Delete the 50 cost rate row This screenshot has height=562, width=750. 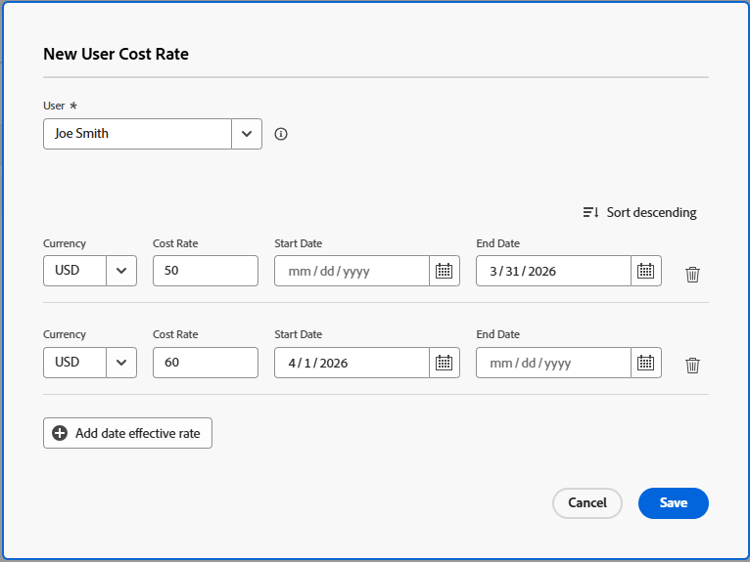coord(692,273)
